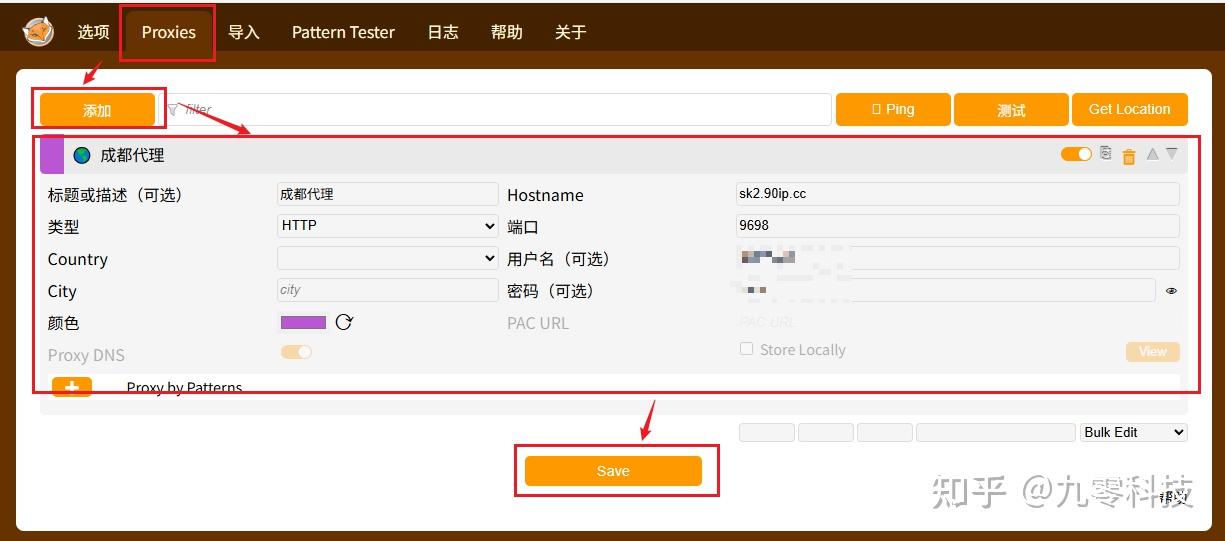The width and height of the screenshot is (1225, 541).
Task: Open the 类型 HTTP dropdown
Action: pyautogui.click(x=387, y=226)
